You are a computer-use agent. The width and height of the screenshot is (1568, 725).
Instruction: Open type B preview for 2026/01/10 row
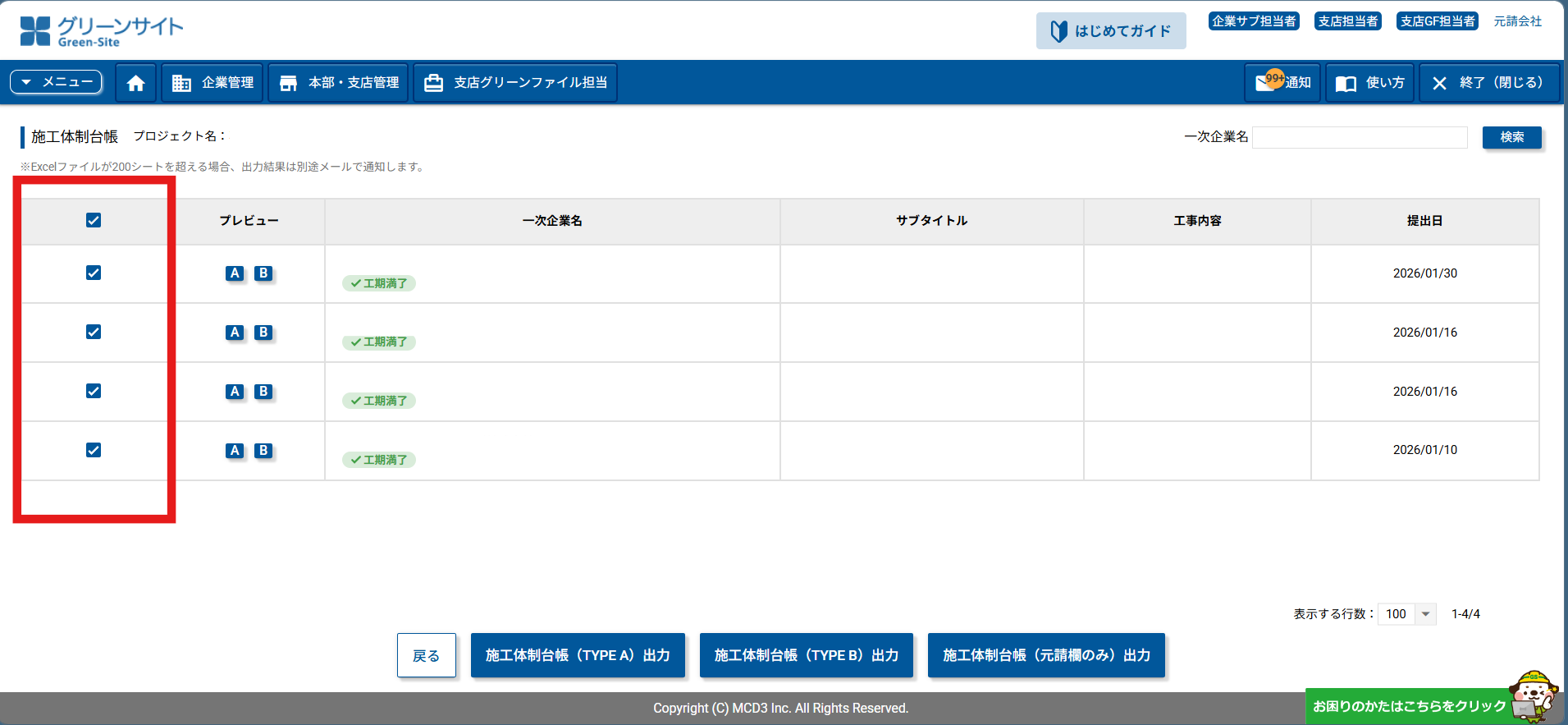(263, 451)
